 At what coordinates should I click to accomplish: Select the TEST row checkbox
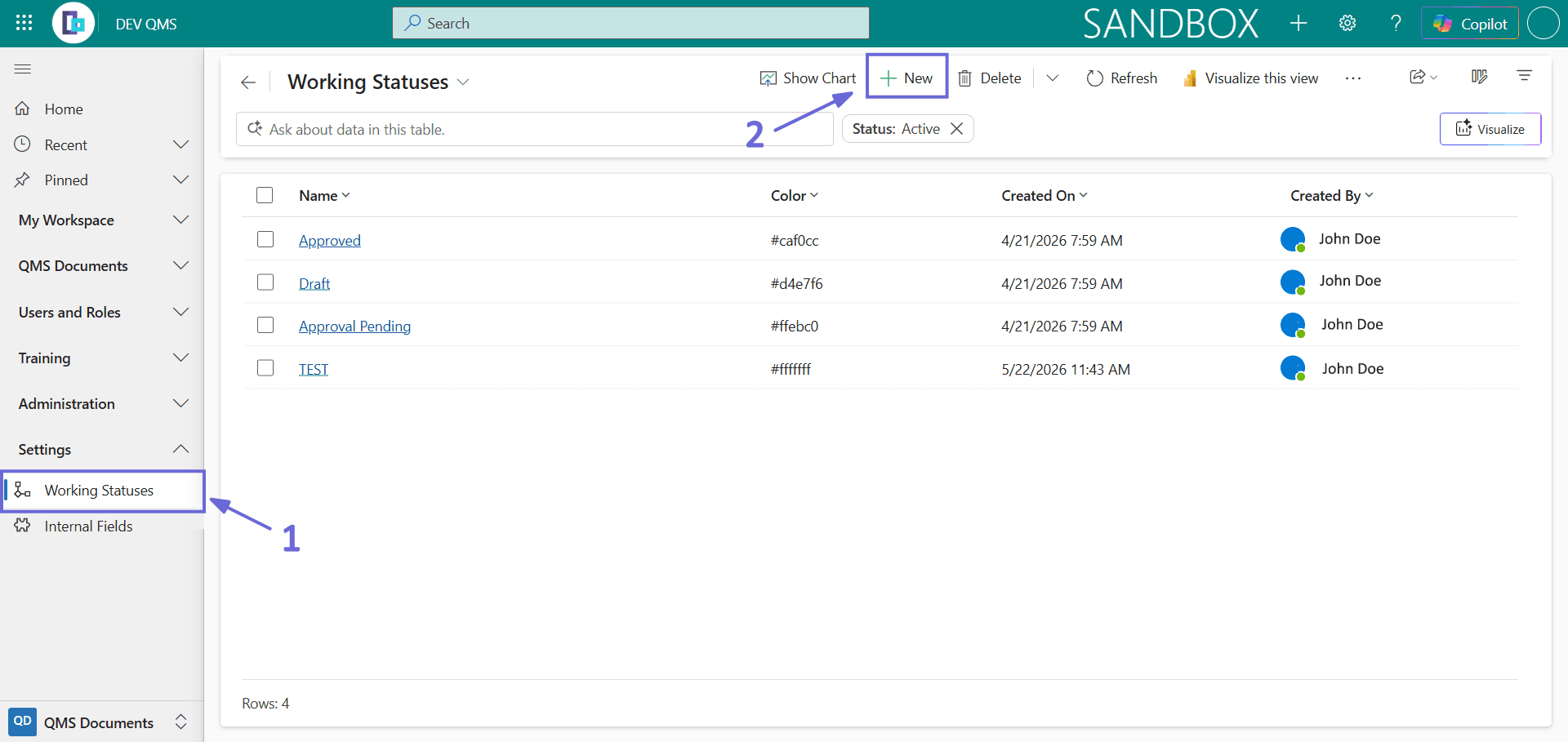coord(265,367)
